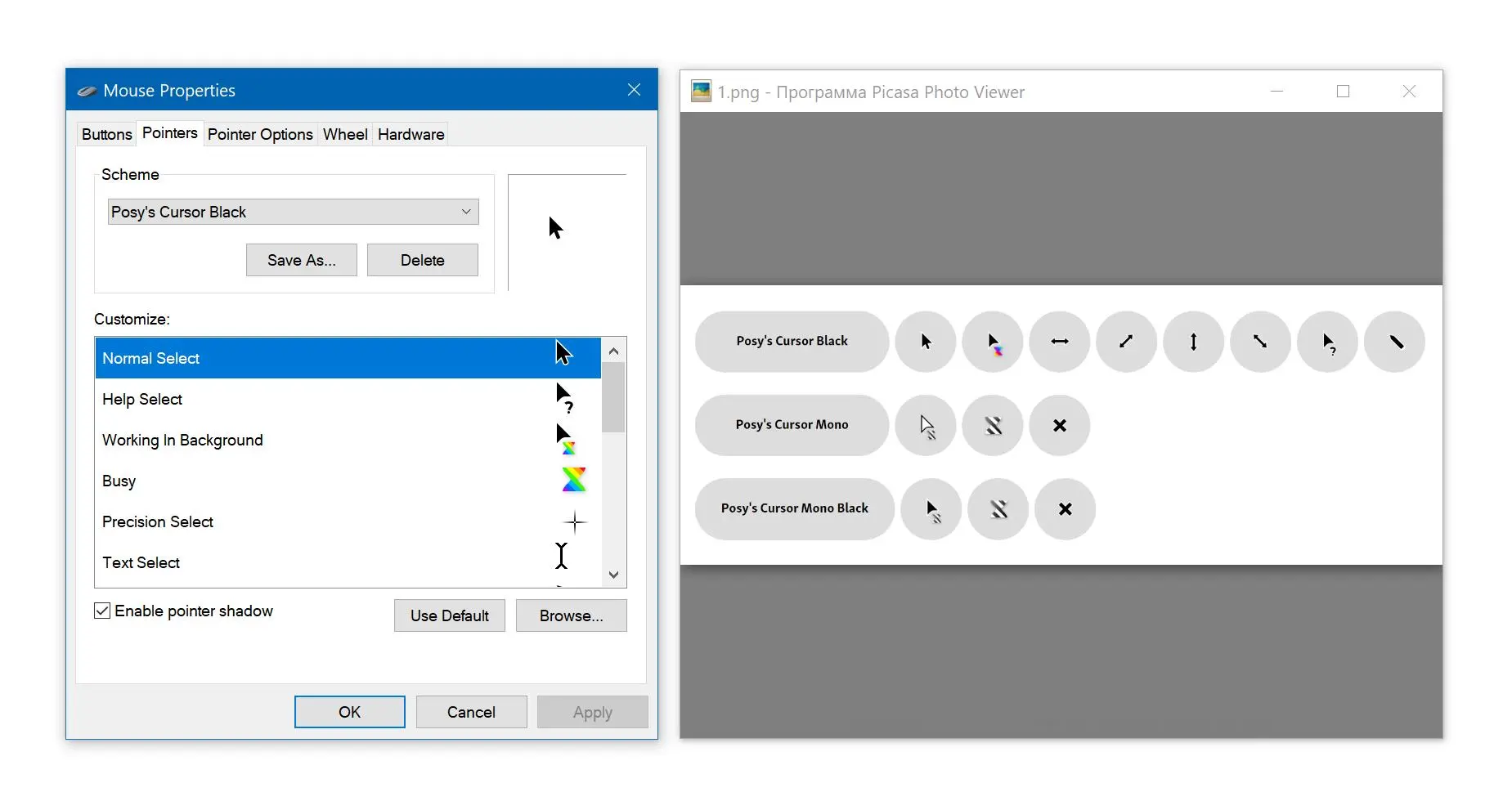Image resolution: width=1512 pixels, height=810 pixels.
Task: Click the white outline arrow in Mono row
Action: pos(926,425)
